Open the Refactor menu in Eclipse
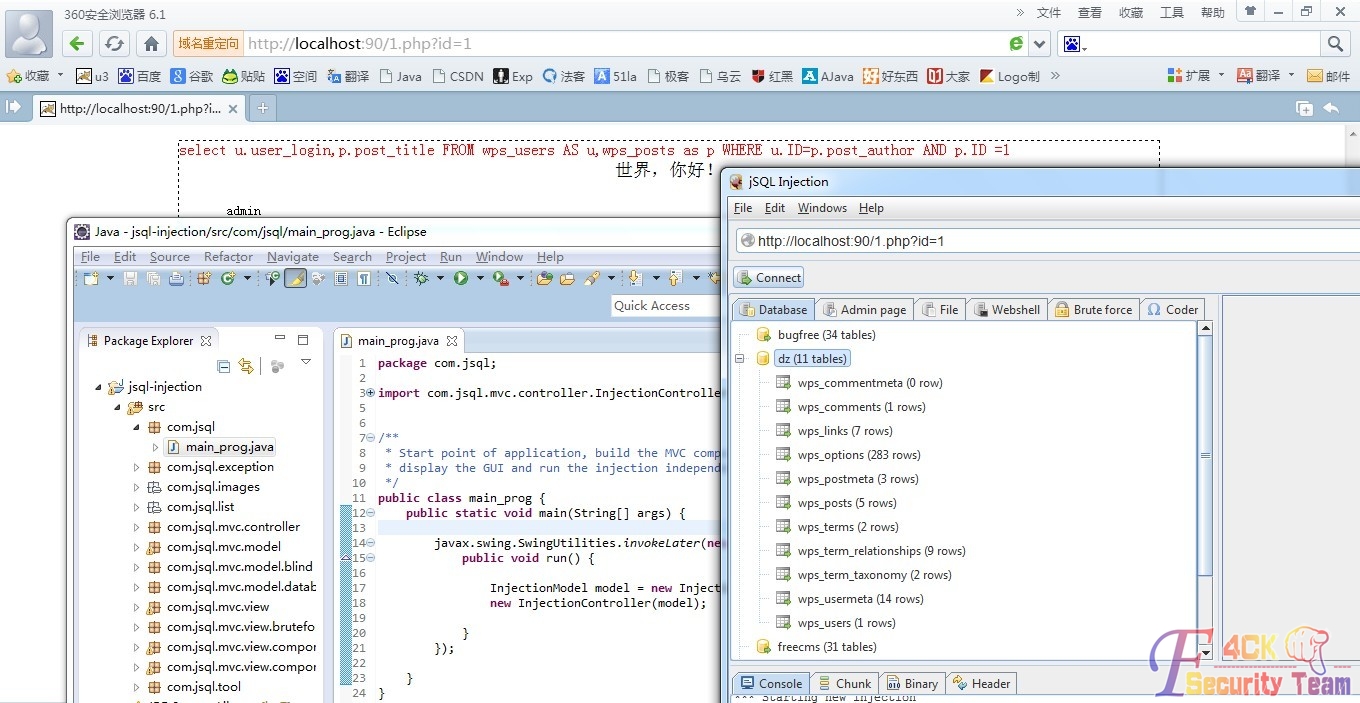 (227, 257)
